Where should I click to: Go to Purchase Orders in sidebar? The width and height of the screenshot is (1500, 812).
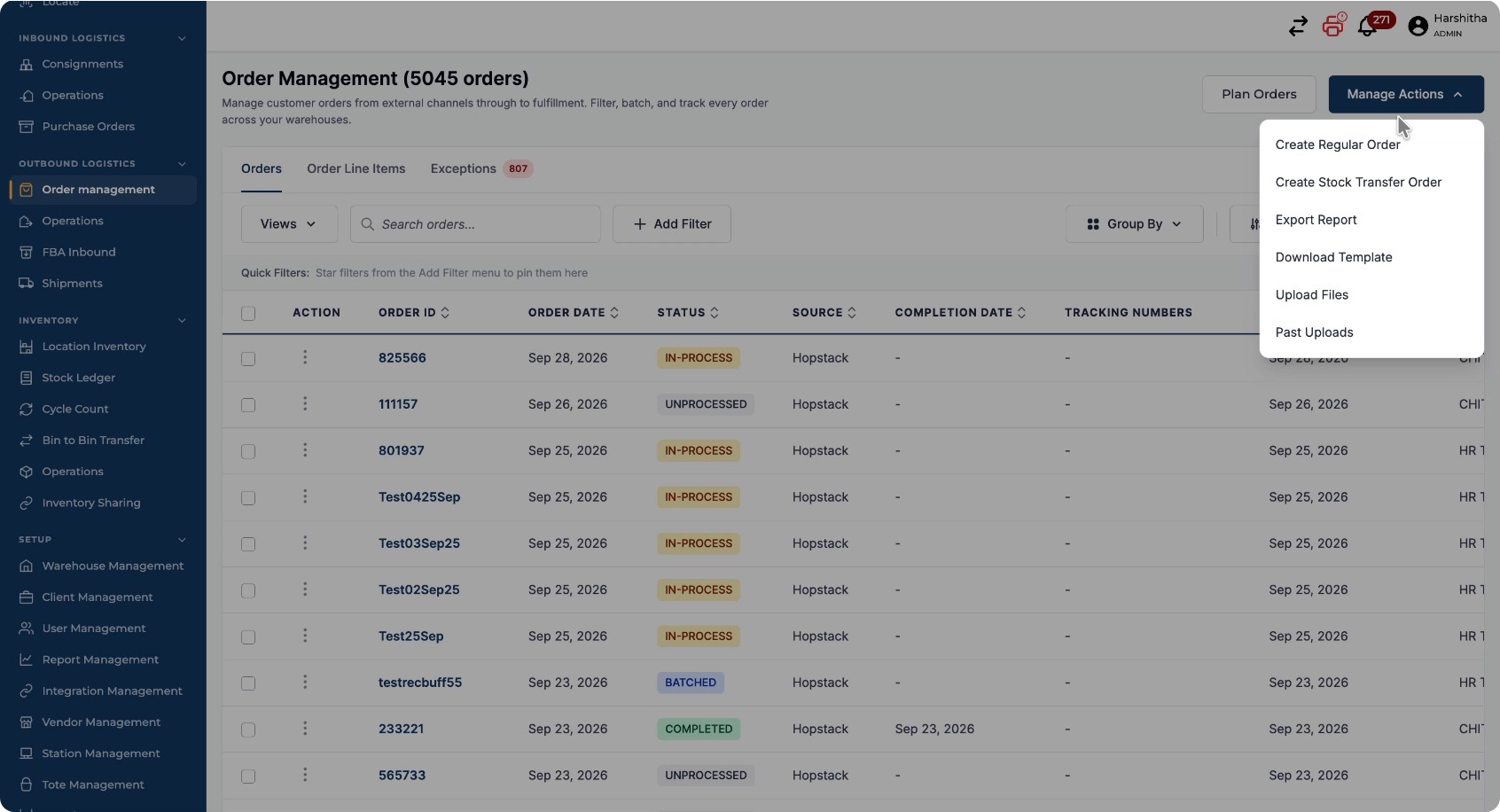(x=88, y=127)
